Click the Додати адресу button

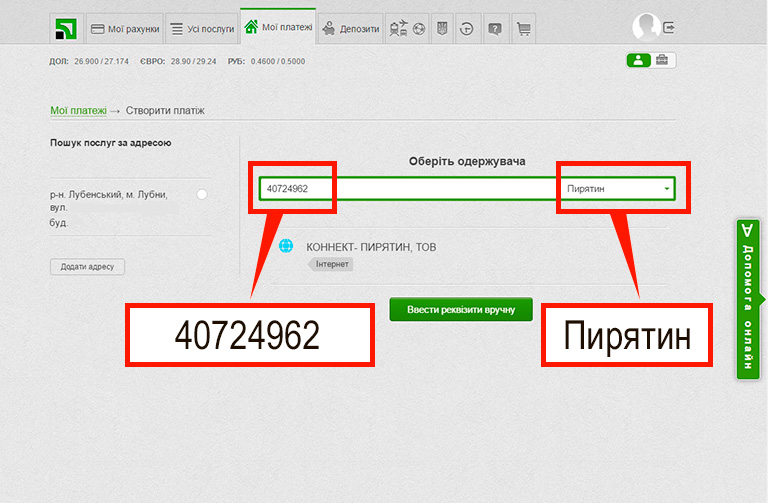87,266
